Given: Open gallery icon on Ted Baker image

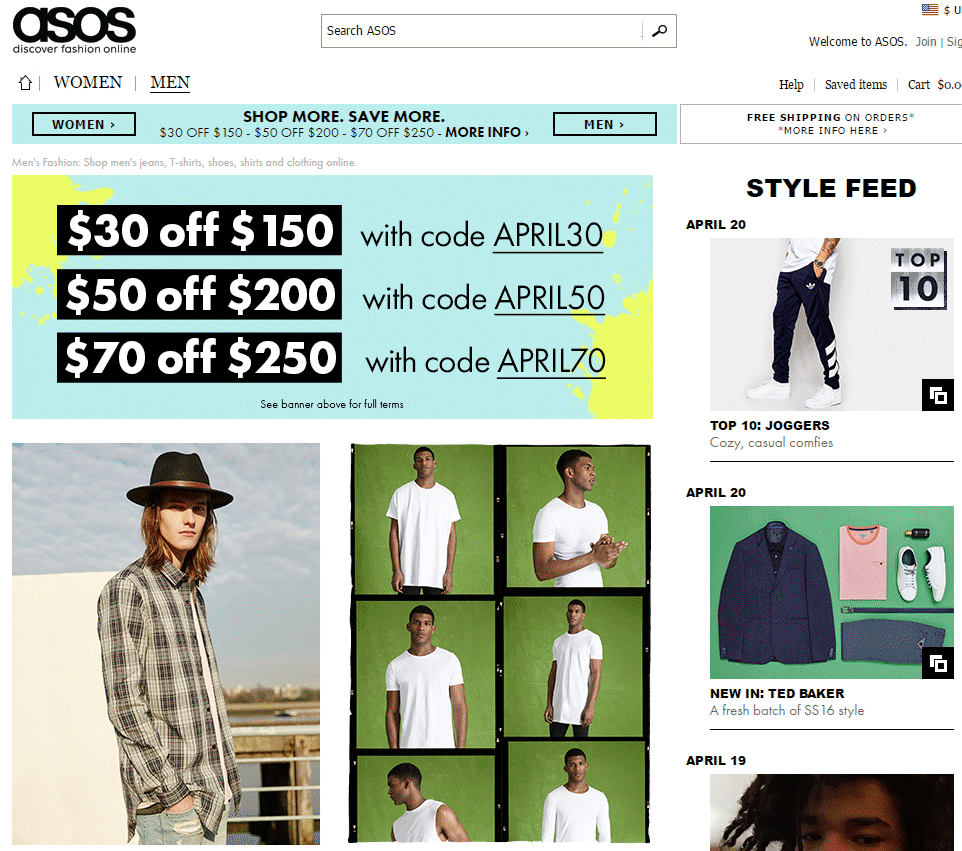Looking at the screenshot, I should pyautogui.click(x=937, y=663).
